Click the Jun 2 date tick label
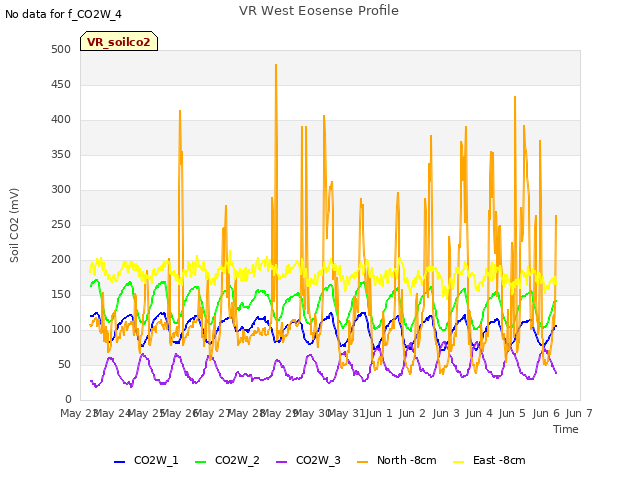Image resolution: width=640 pixels, height=480 pixels. 412,413
